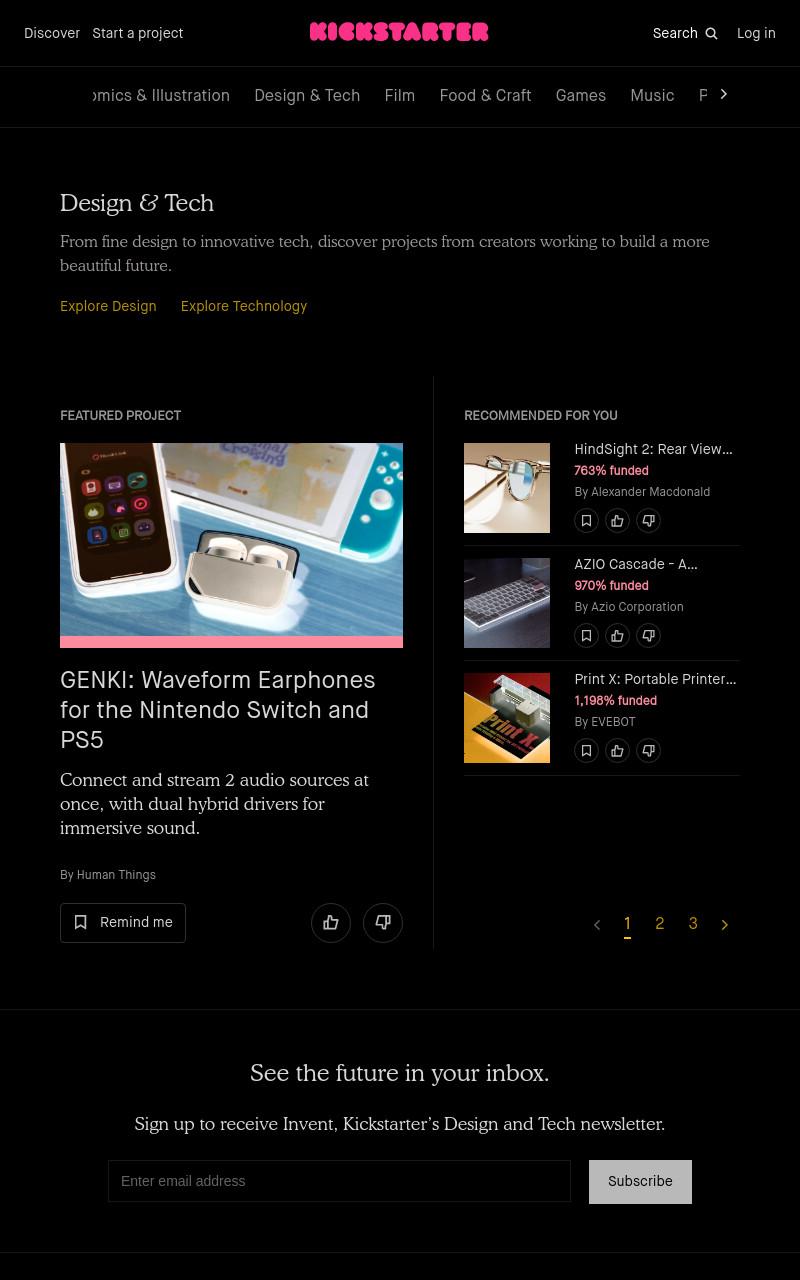Thumbs down the Print X project
This screenshot has height=1280, width=800.
pos(649,751)
